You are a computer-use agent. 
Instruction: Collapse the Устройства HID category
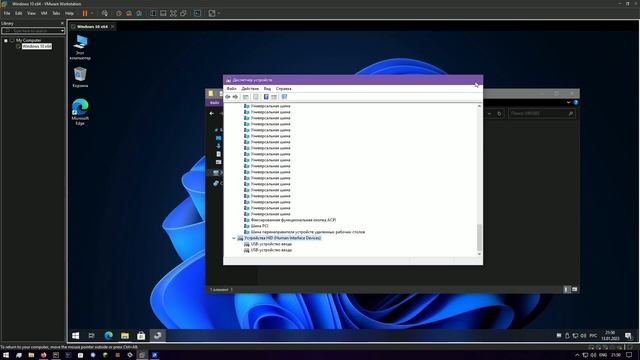(x=234, y=238)
